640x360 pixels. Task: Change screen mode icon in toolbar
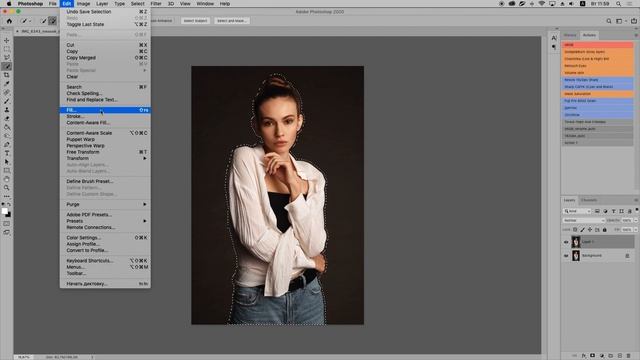(x=7, y=232)
